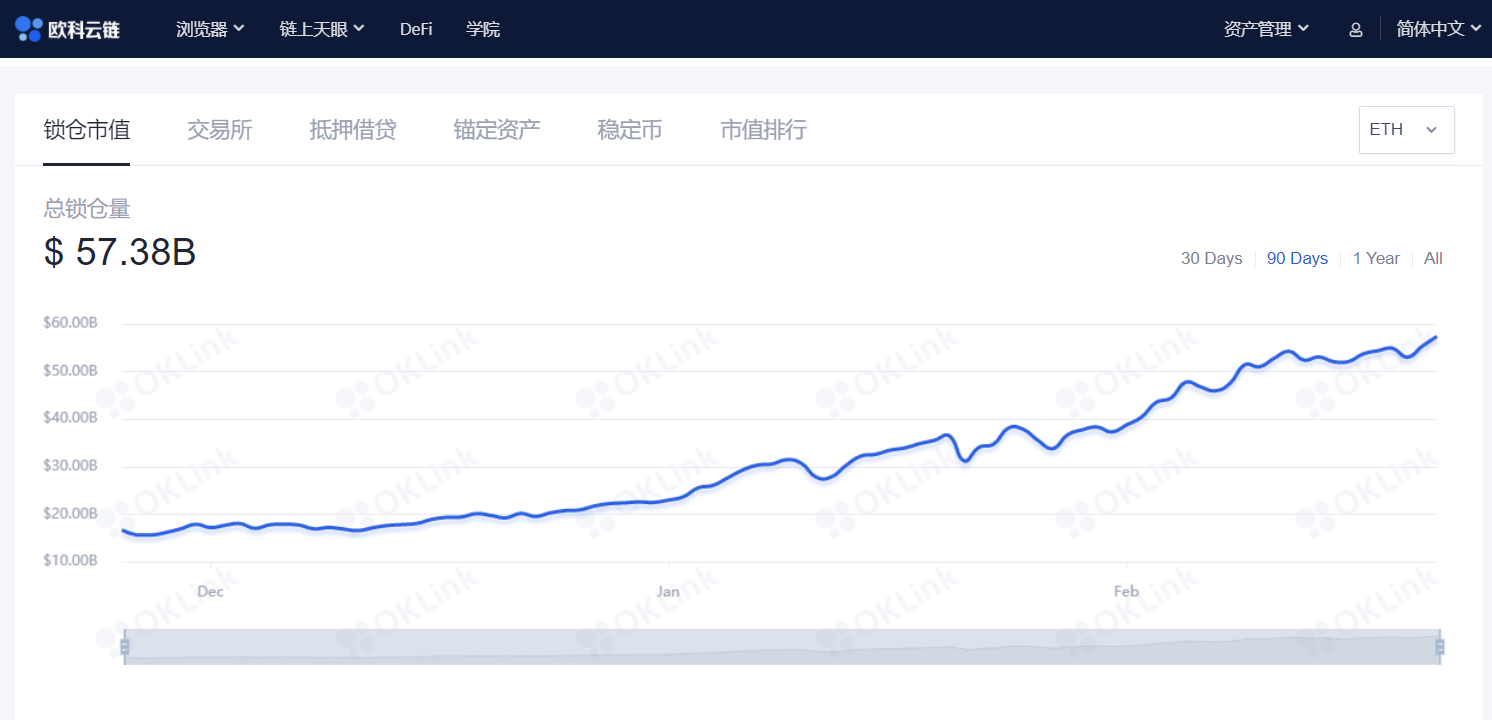Image resolution: width=1492 pixels, height=720 pixels.
Task: Click the Jan label on x-axis
Action: click(668, 591)
